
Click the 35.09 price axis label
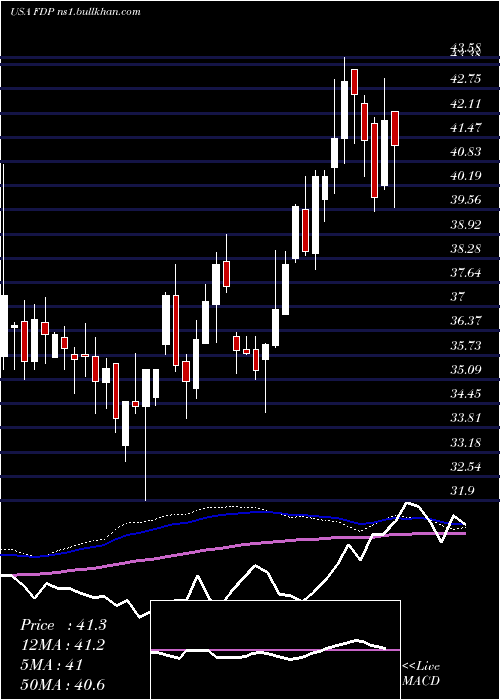[466, 370]
